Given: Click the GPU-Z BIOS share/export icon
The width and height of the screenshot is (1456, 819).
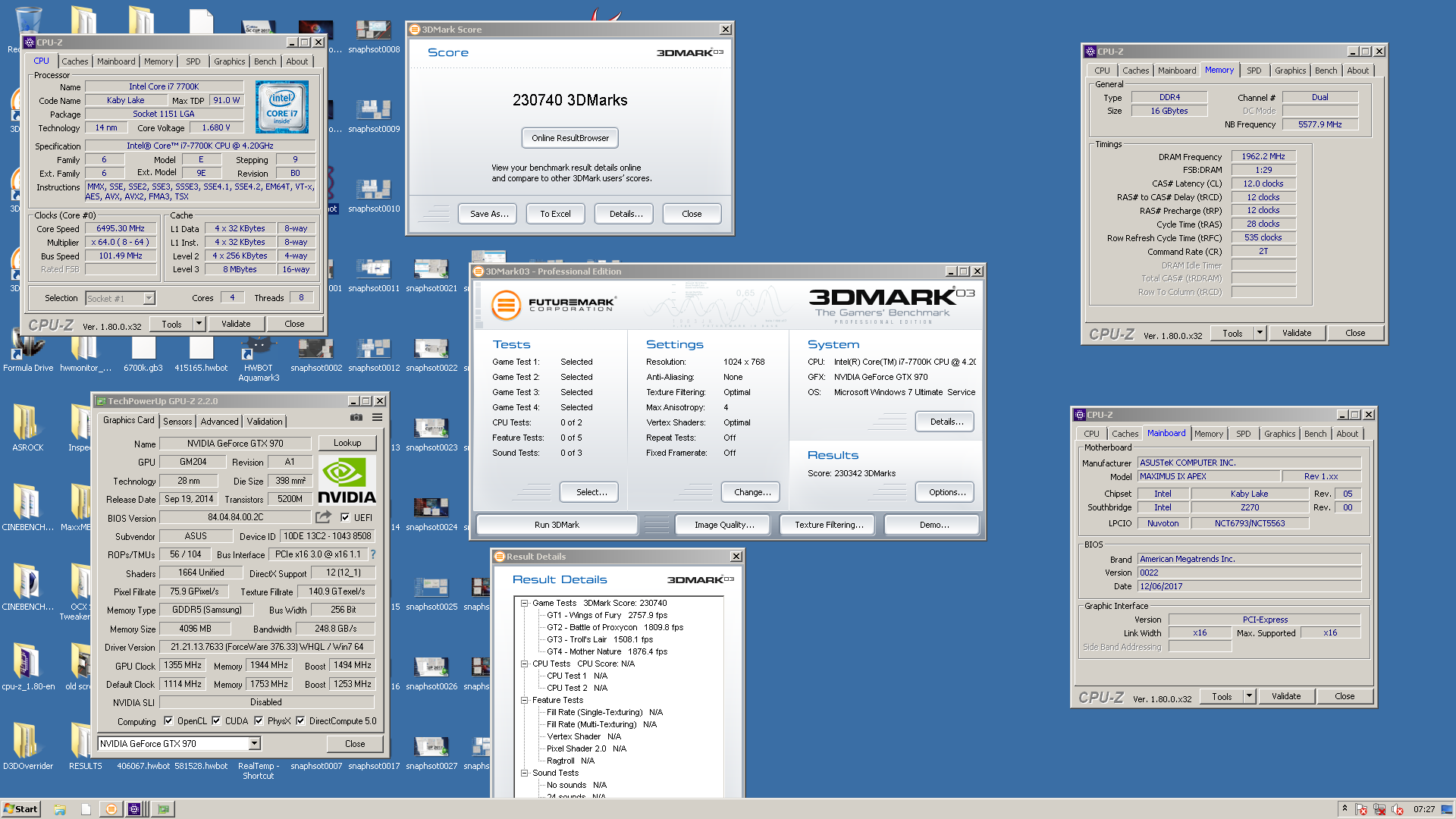Looking at the screenshot, I should (x=323, y=517).
